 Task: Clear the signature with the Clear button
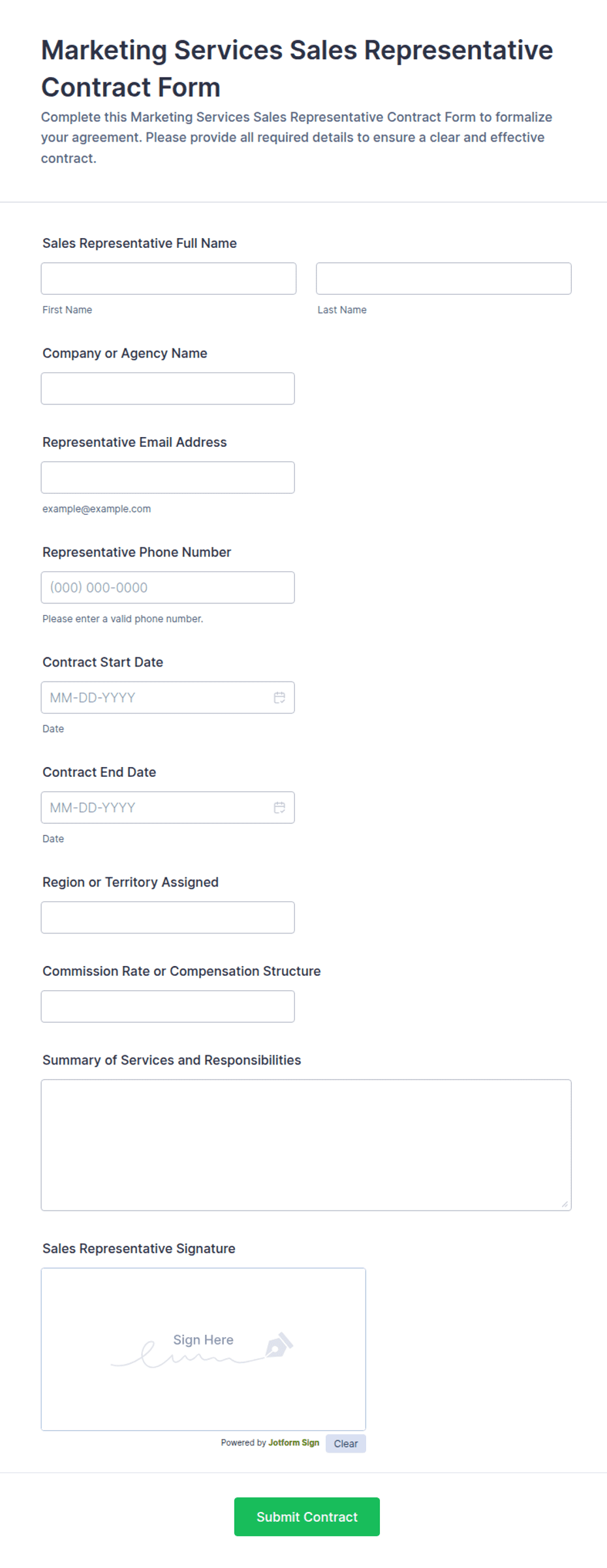click(x=346, y=1443)
